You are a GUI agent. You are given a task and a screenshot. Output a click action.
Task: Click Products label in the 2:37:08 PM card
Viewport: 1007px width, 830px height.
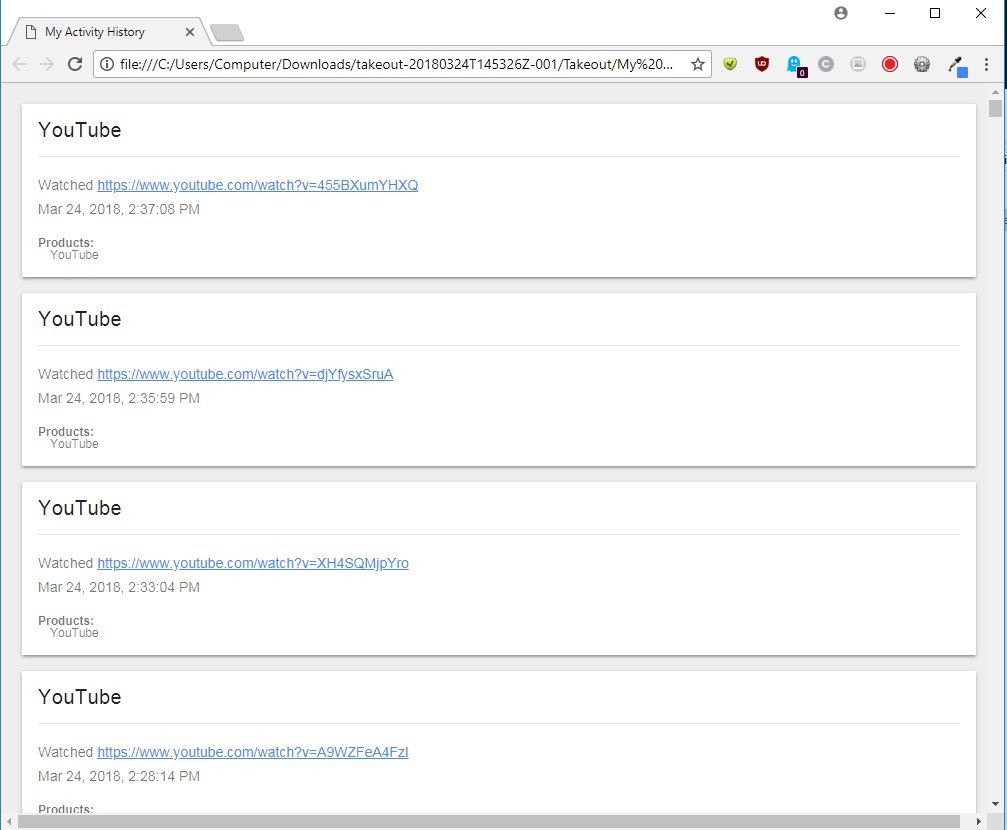(x=66, y=243)
